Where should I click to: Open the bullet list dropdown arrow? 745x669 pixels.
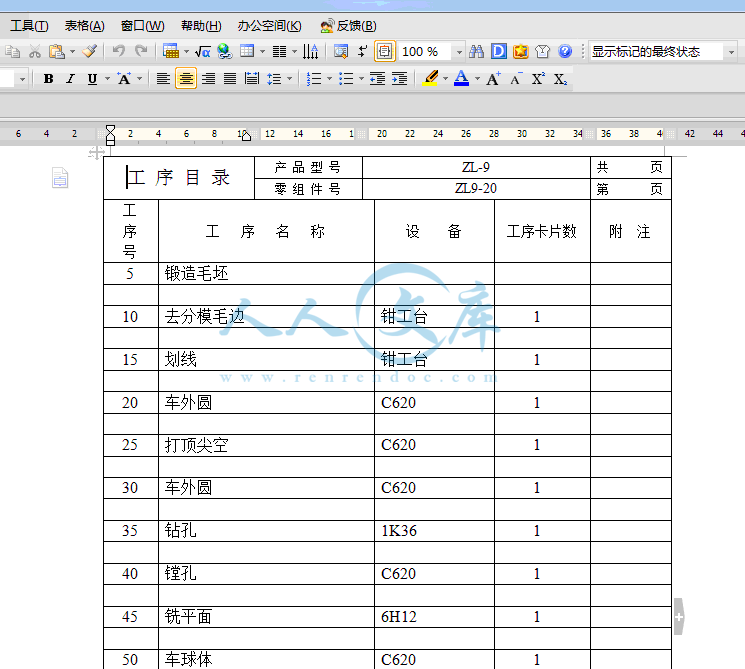point(361,79)
